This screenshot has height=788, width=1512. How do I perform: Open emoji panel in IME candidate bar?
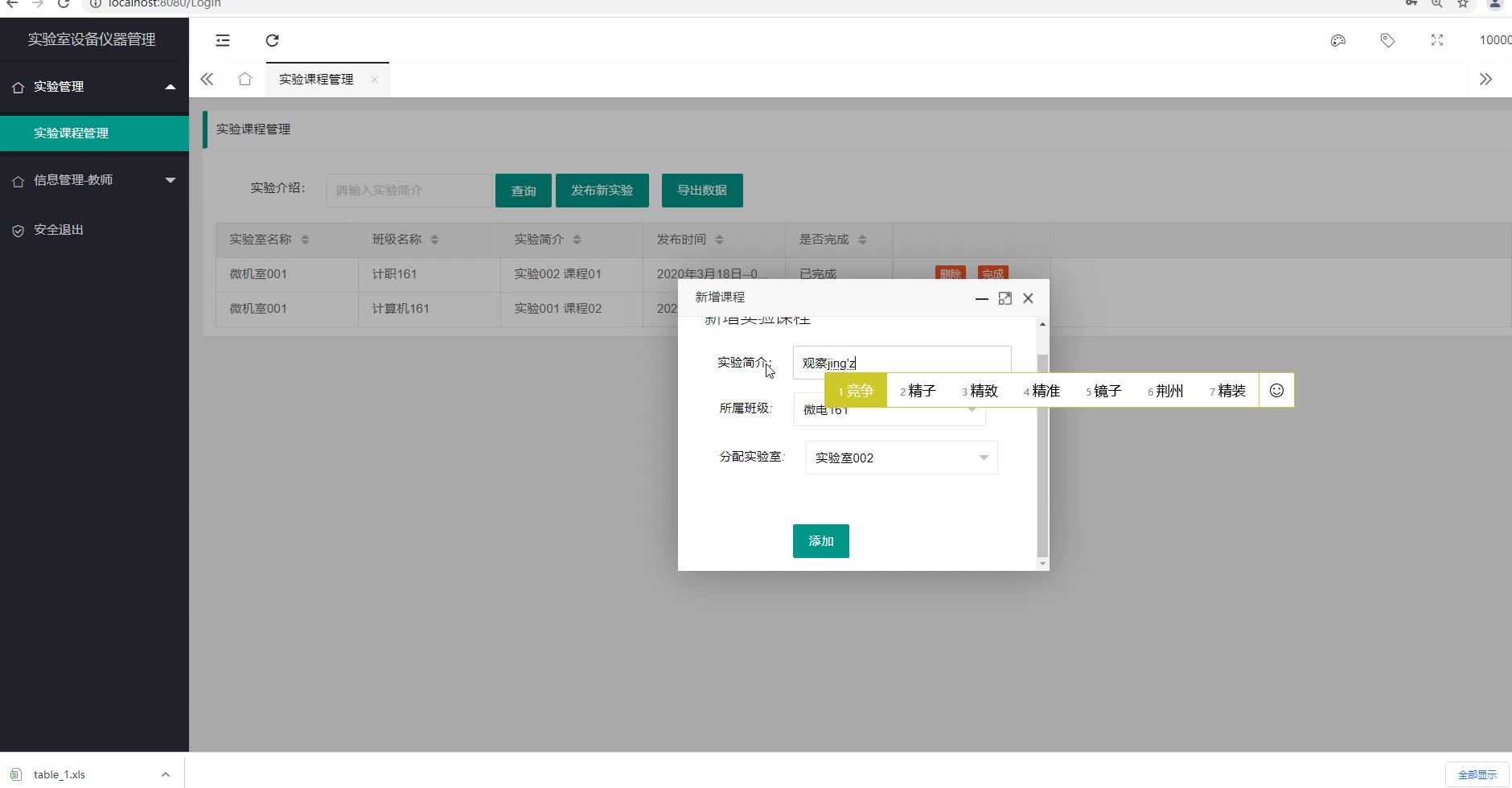coord(1276,391)
